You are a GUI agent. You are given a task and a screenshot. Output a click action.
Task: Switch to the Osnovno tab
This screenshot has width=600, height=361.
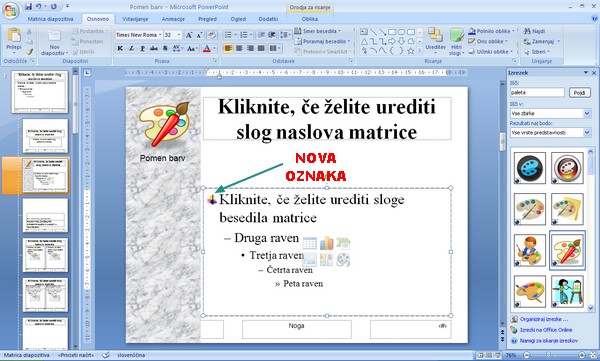[x=98, y=19]
